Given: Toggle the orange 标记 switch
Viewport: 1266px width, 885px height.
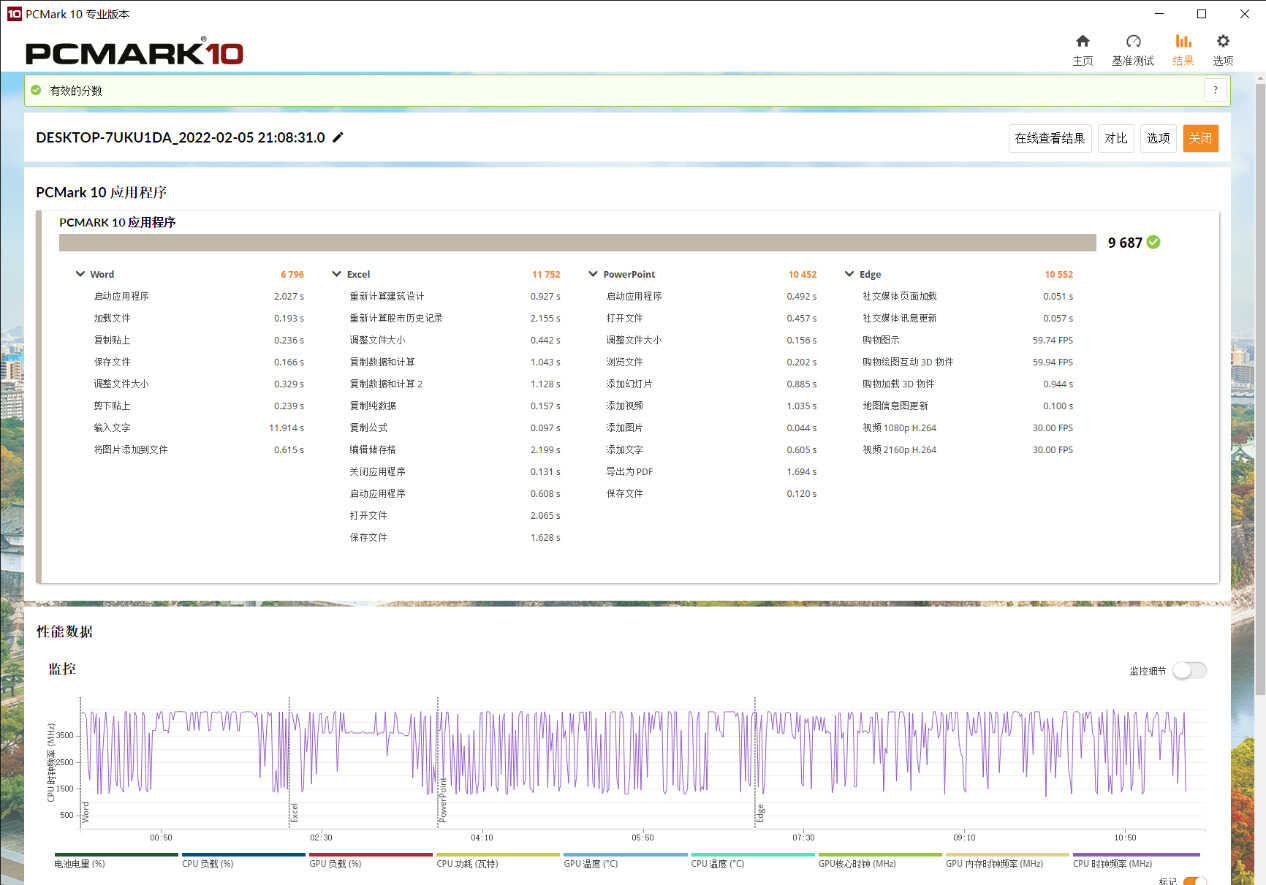Looking at the screenshot, I should pos(1194,880).
